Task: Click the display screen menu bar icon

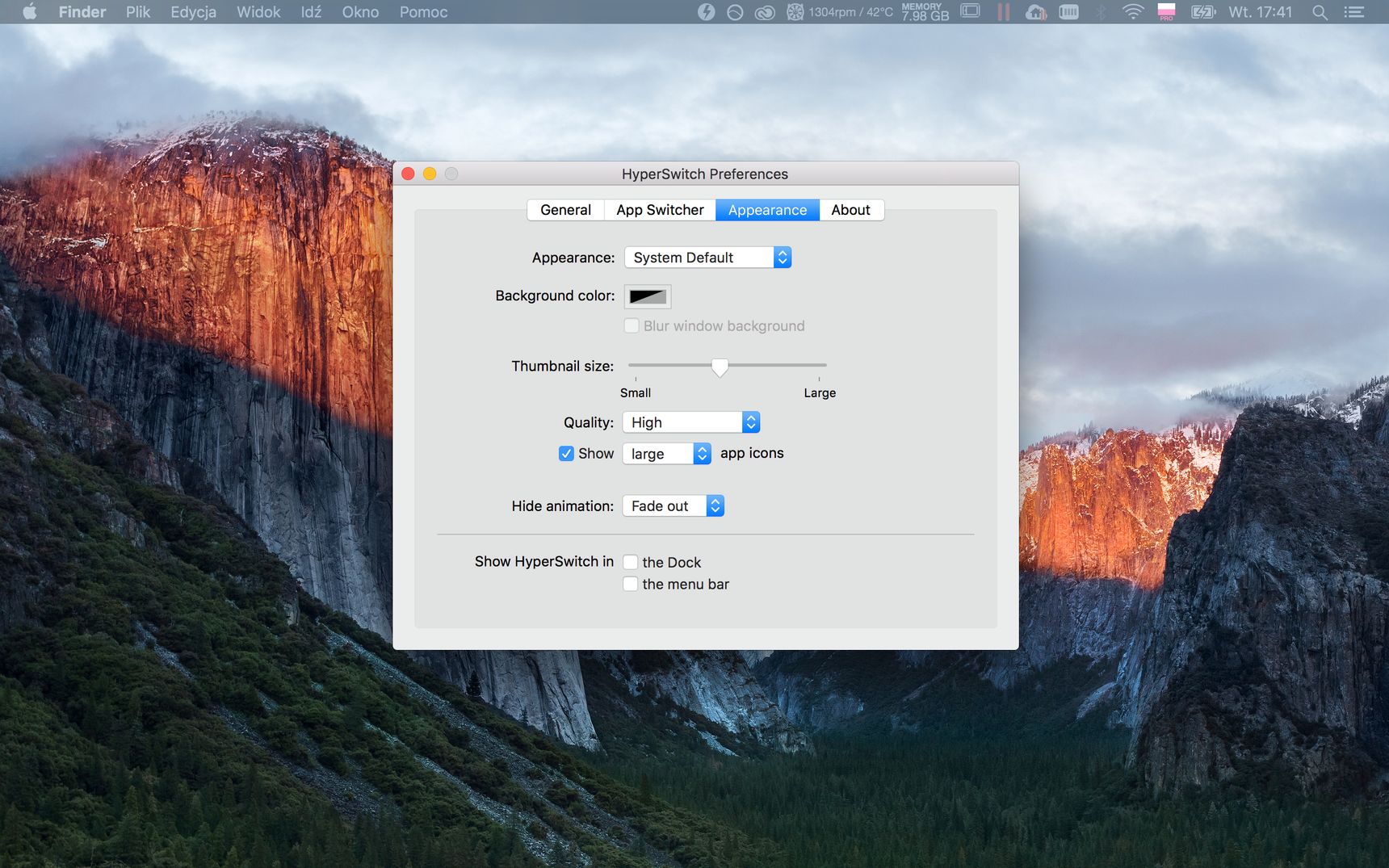Action: point(970,11)
